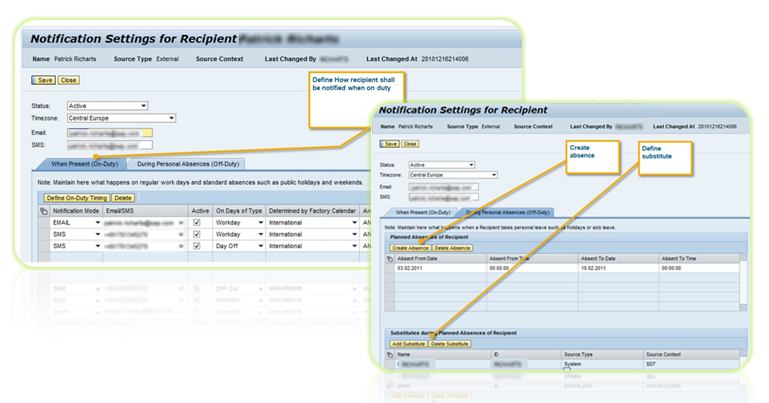Click Email/SMS column header

[x=146, y=211]
